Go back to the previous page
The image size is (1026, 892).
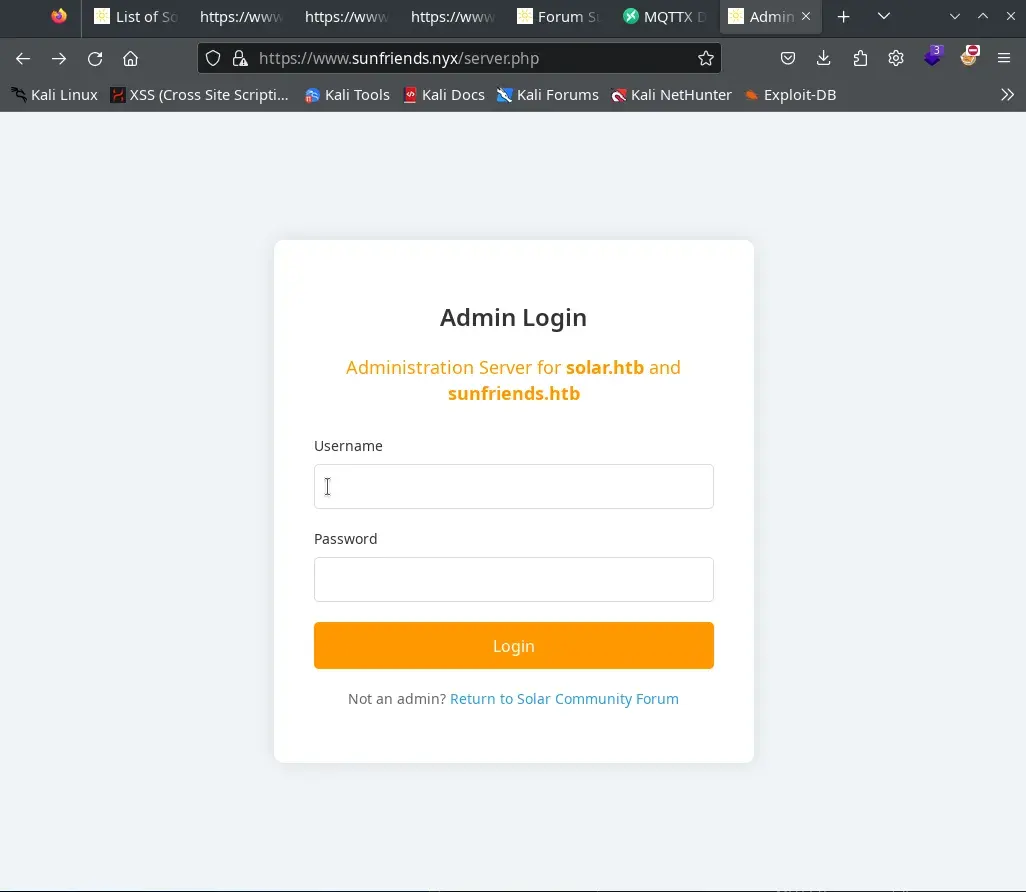pos(23,59)
